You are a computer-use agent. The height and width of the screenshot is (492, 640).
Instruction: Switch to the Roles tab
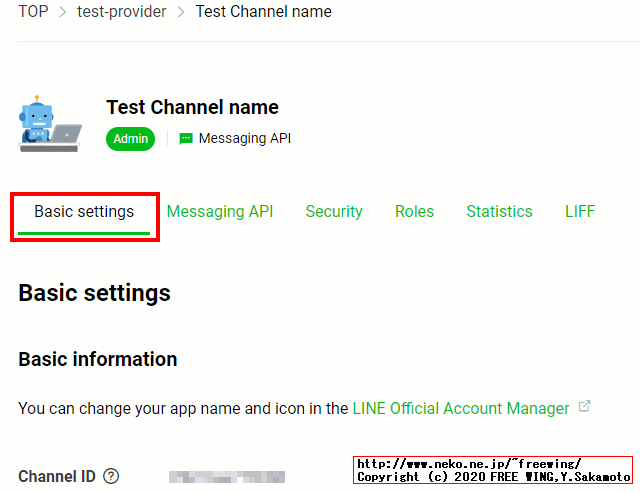tap(414, 212)
